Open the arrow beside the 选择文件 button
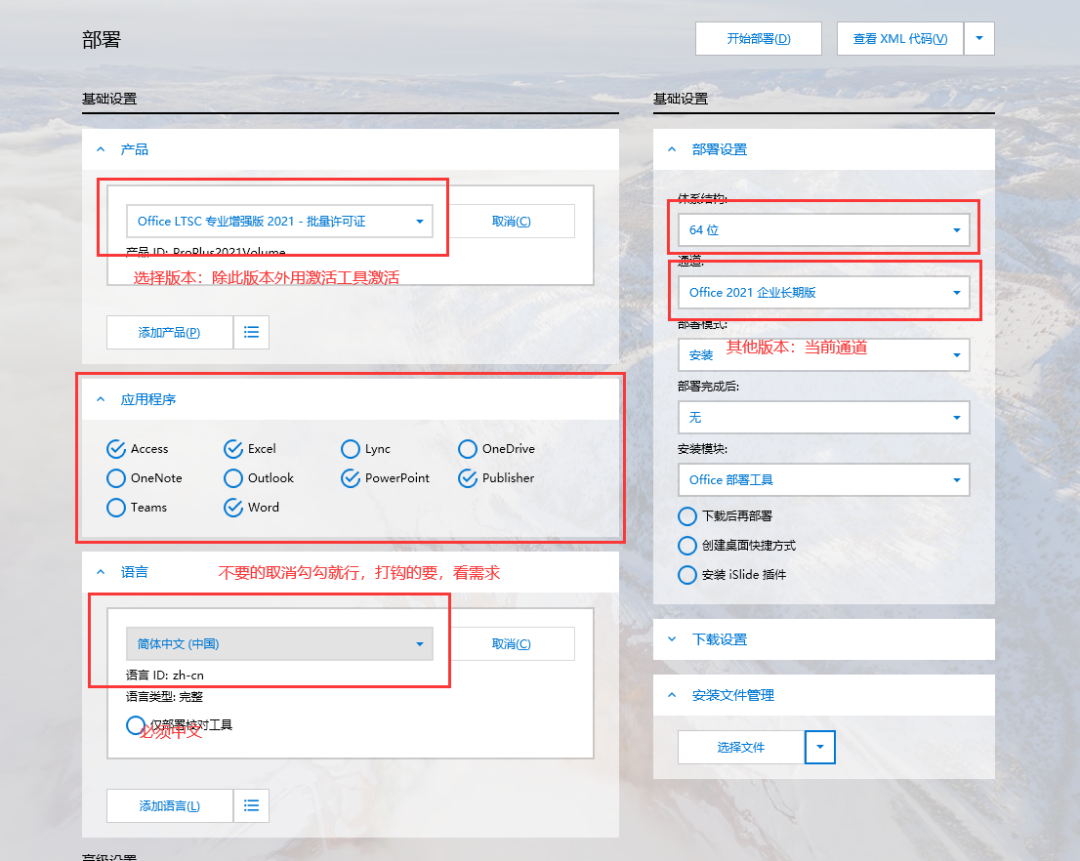 (x=819, y=747)
